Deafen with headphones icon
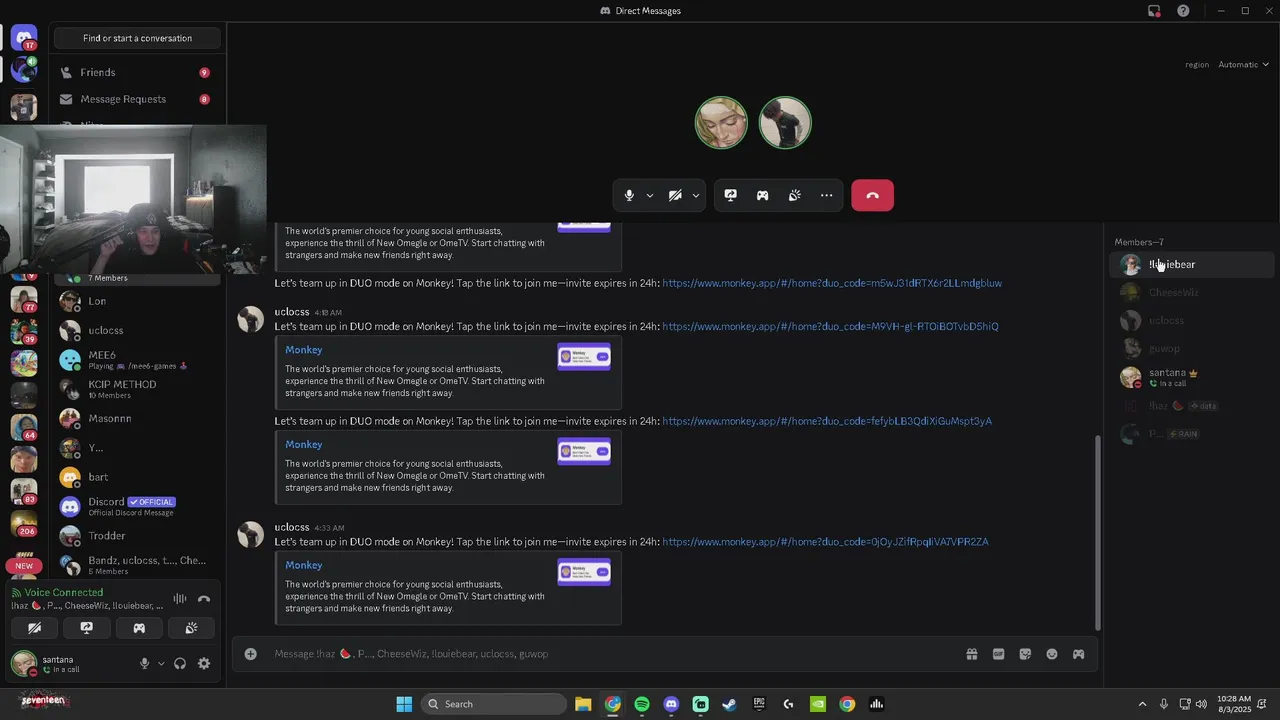This screenshot has width=1280, height=720. pyautogui.click(x=180, y=664)
